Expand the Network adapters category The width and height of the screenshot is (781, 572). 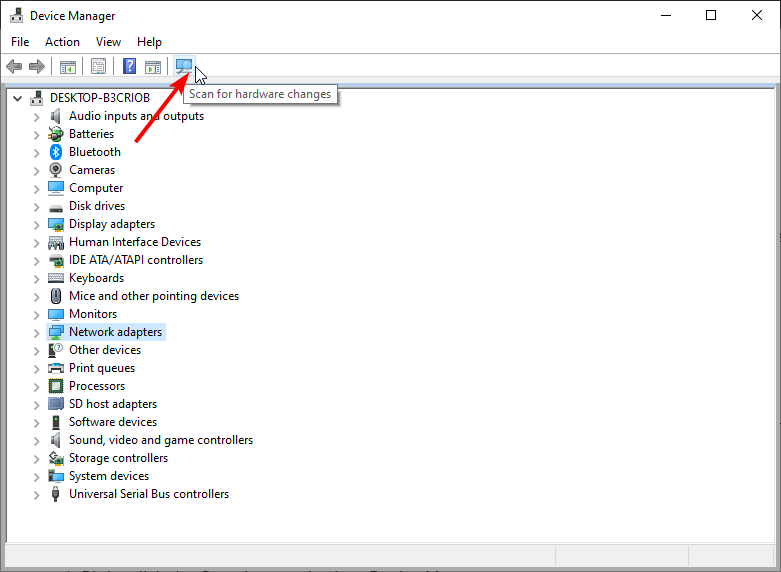click(36, 333)
